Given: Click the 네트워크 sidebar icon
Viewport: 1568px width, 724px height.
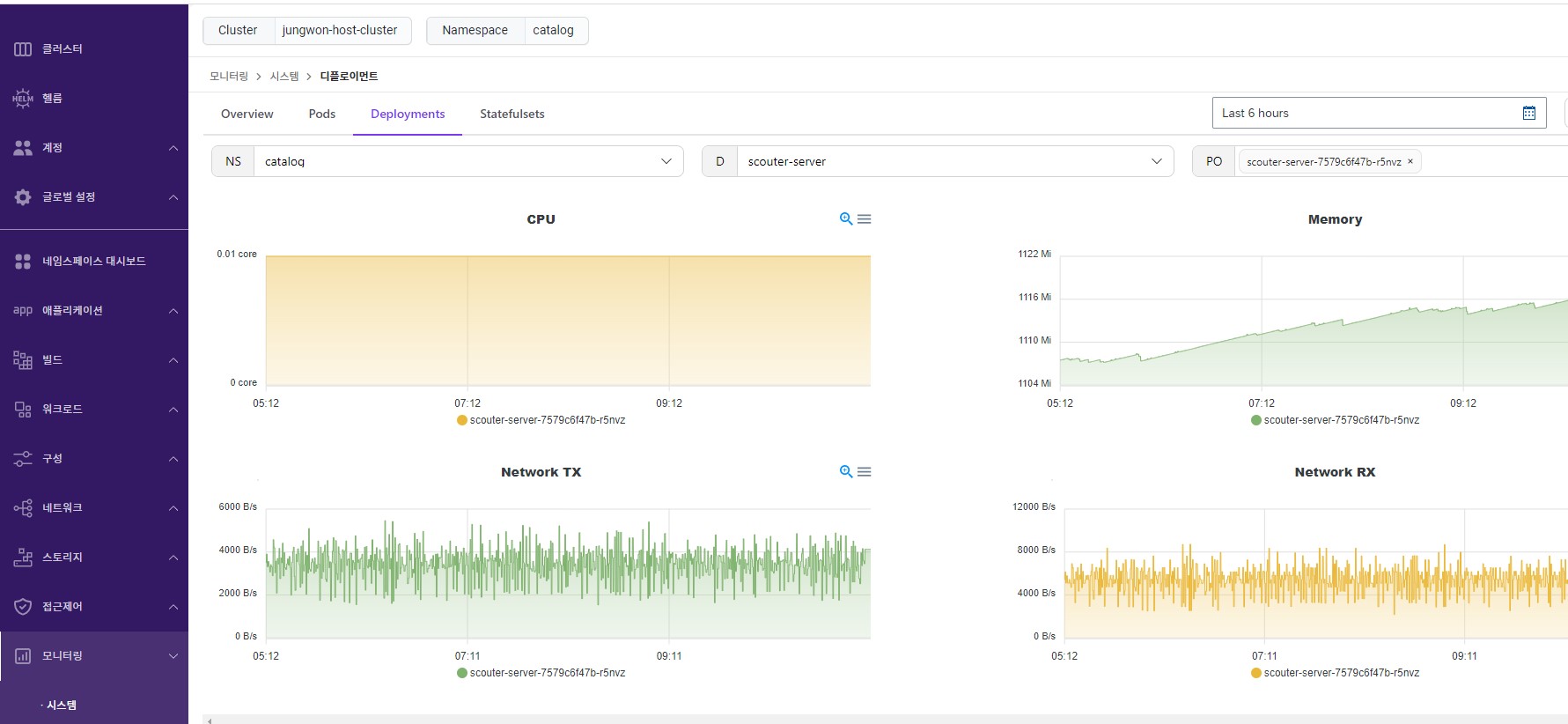Looking at the screenshot, I should tap(23, 508).
